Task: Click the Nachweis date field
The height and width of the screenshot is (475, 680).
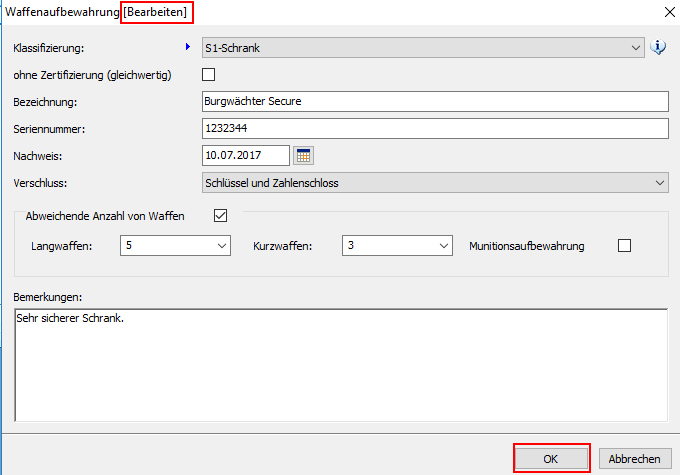Action: point(245,155)
